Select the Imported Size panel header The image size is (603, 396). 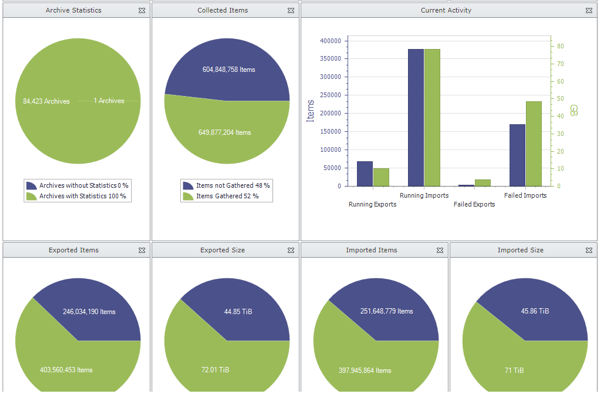[x=523, y=250]
